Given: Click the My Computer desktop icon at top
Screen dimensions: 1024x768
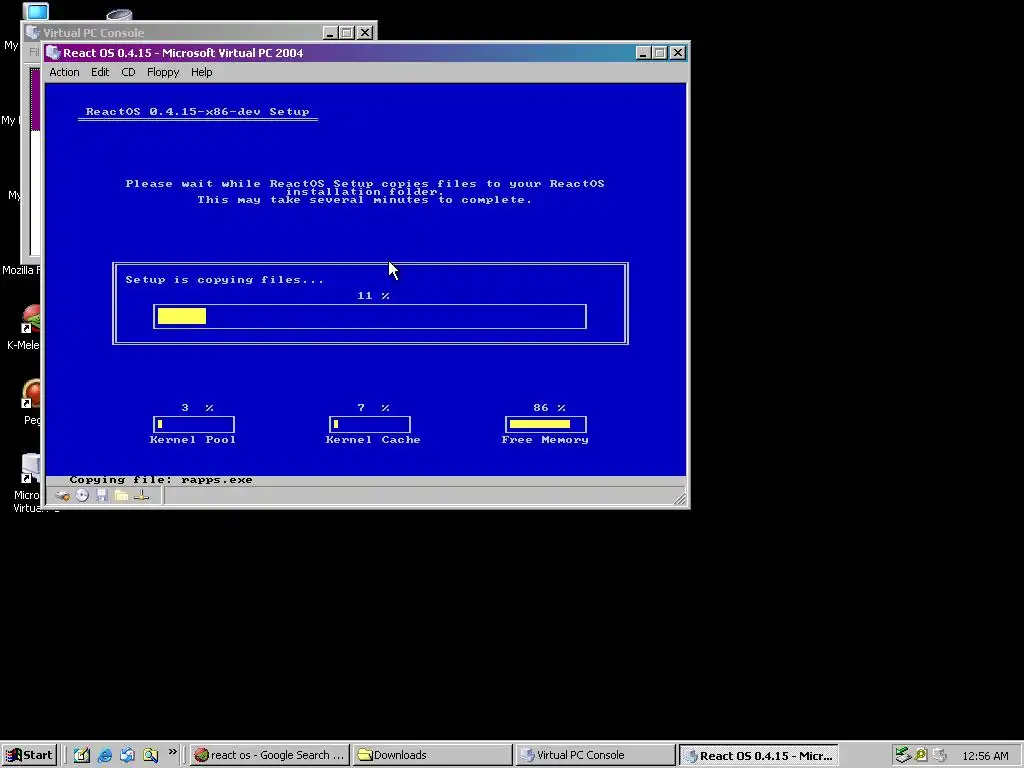Looking at the screenshot, I should pyautogui.click(x=36, y=11).
